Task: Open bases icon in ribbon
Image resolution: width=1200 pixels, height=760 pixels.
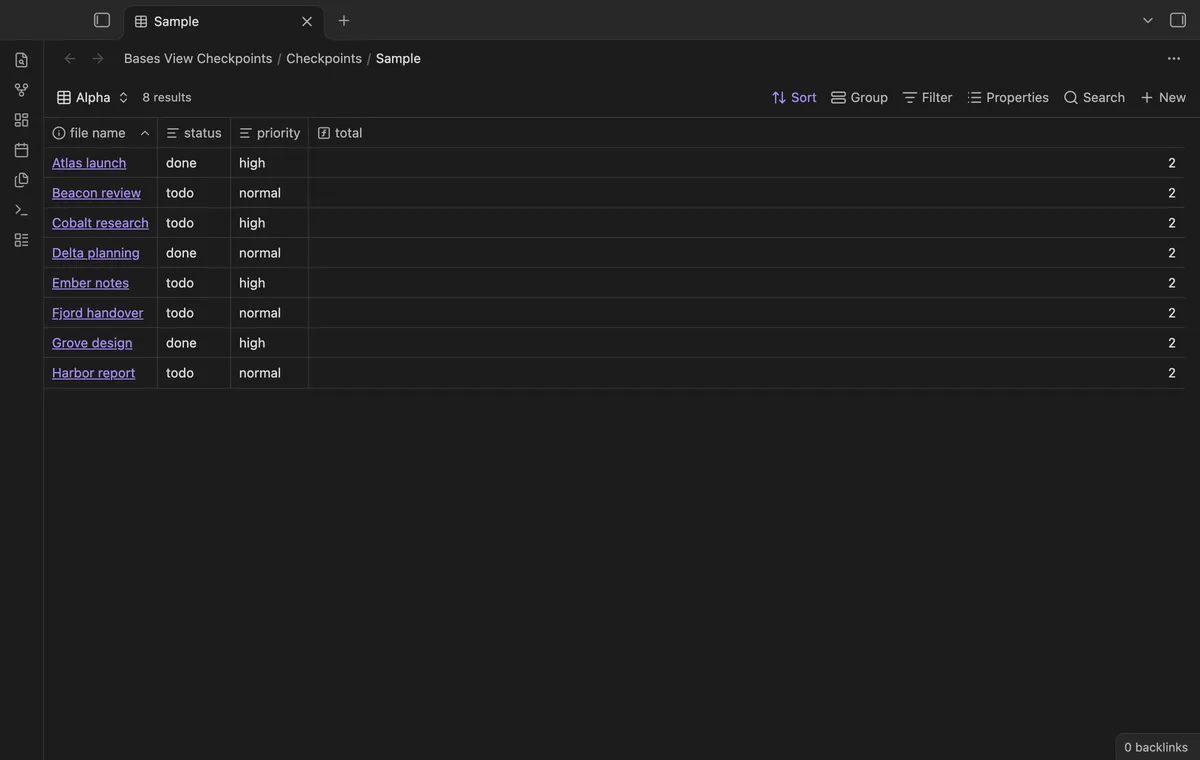Action: [x=21, y=240]
